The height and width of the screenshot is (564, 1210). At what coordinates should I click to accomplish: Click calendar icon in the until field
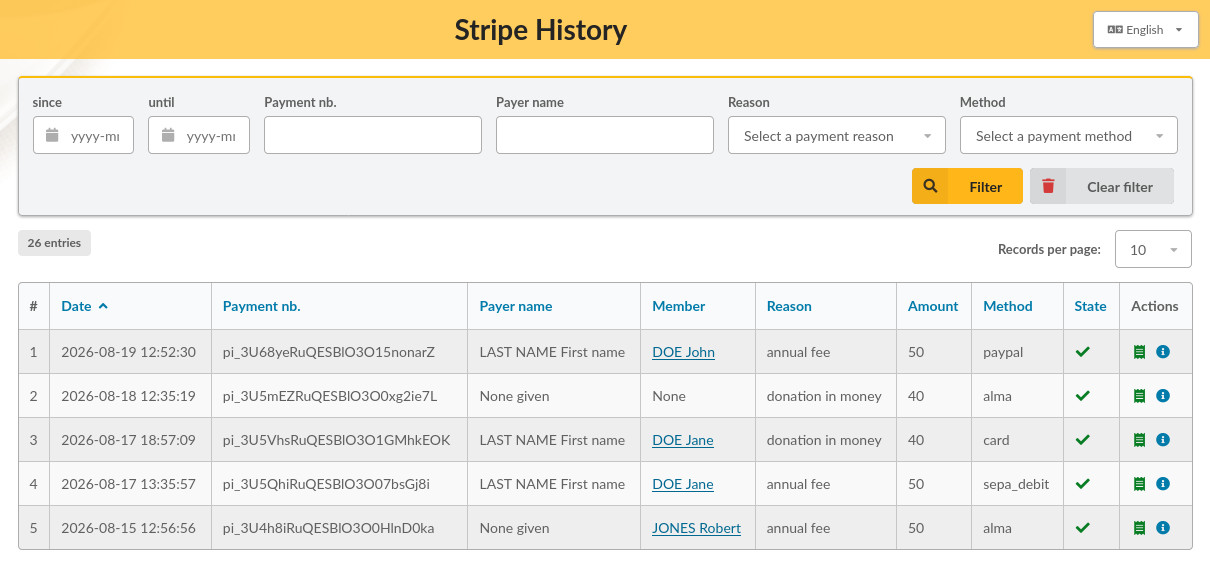168,135
